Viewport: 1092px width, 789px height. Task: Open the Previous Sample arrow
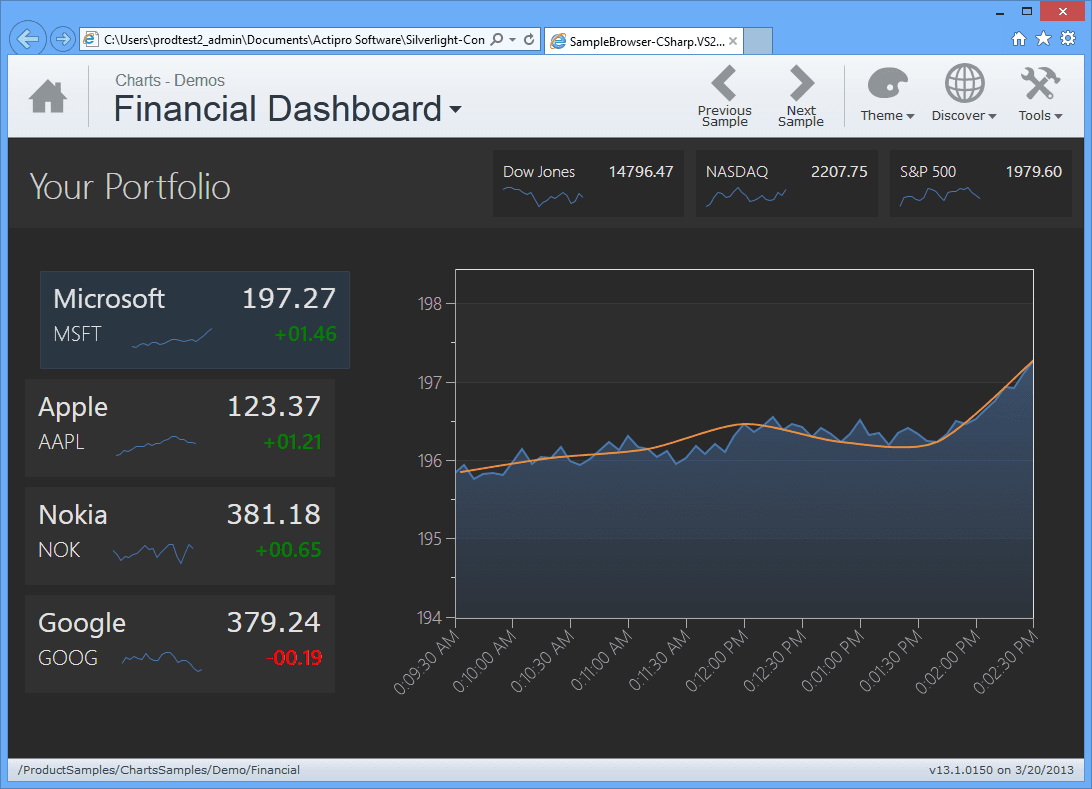[x=724, y=96]
